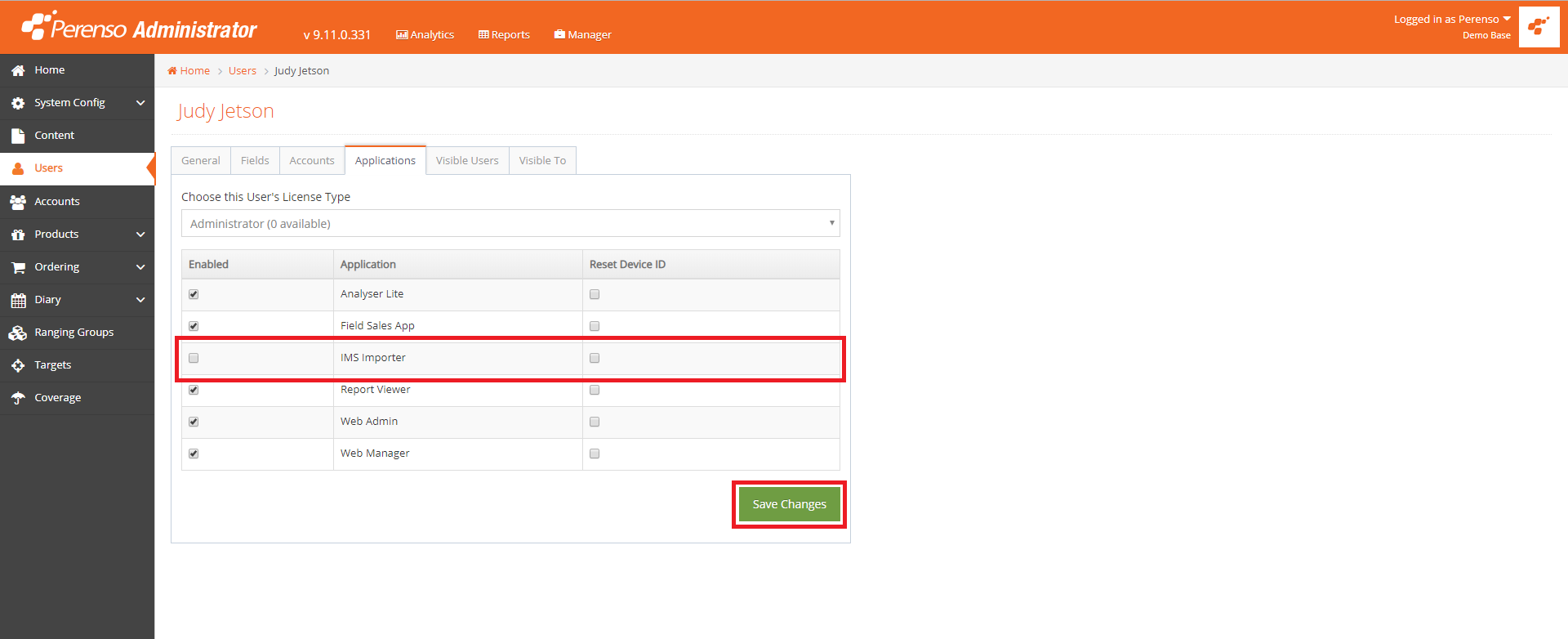Open Ranging Groups in sidebar

77,333
